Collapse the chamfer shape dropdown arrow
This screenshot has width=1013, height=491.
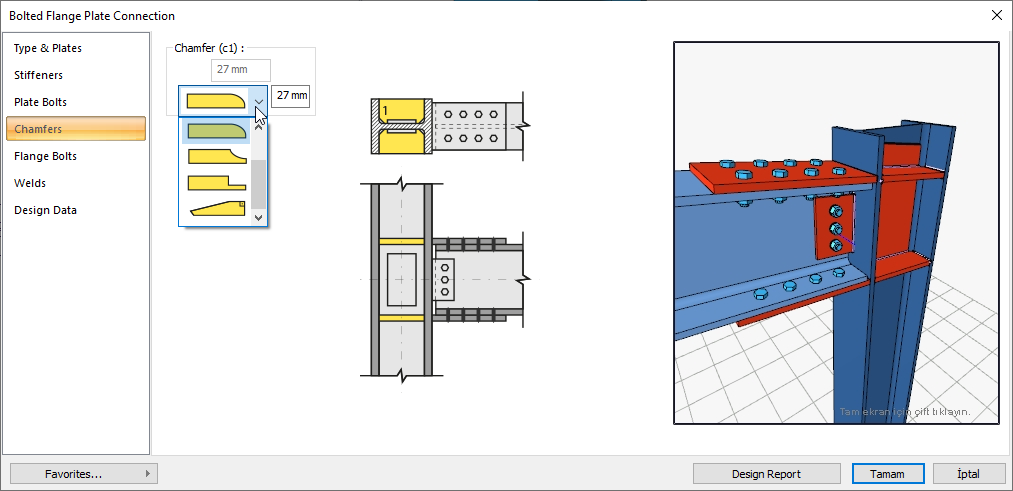(259, 101)
